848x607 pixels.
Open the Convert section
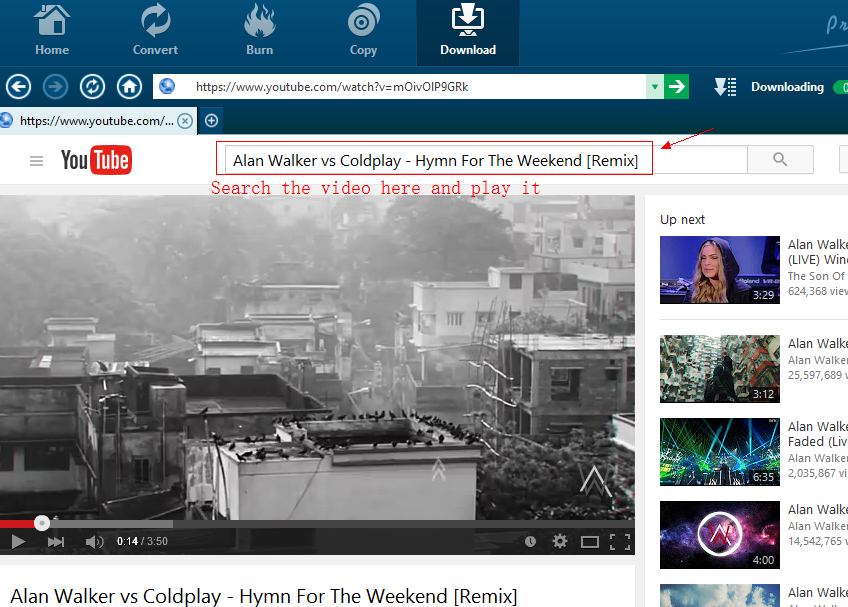tap(155, 31)
